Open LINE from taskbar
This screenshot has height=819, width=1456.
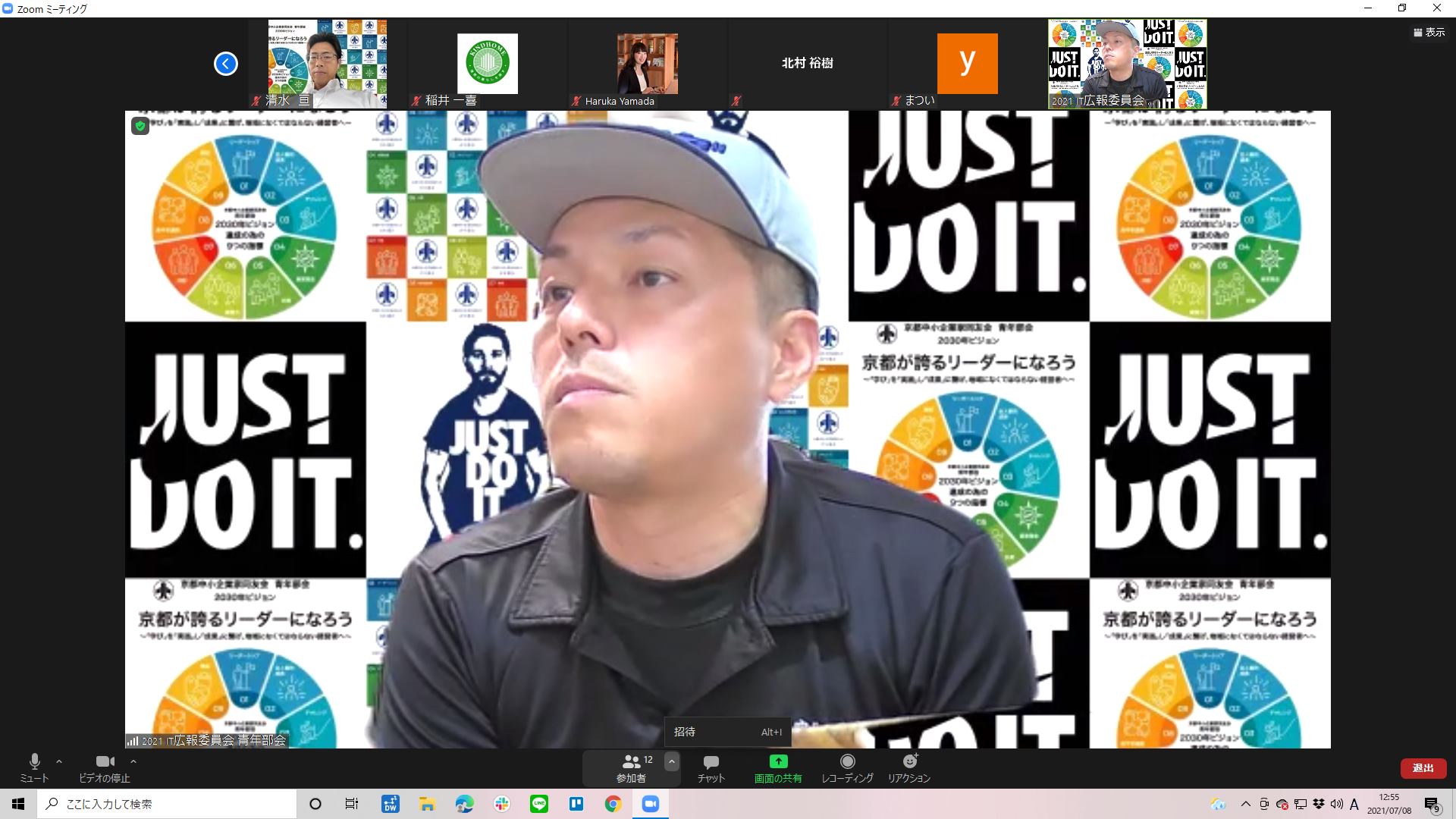coord(539,804)
